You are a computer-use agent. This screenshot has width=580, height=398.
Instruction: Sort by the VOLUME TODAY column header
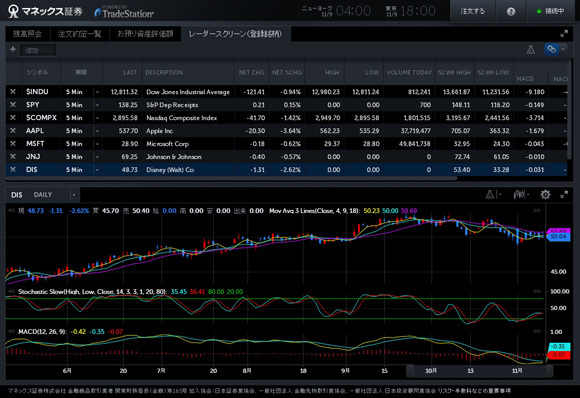pos(409,72)
